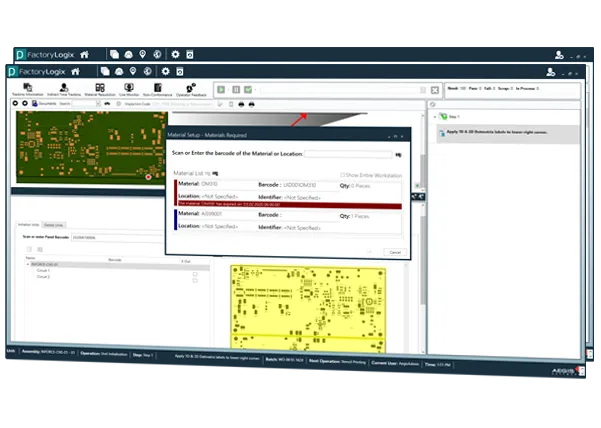The height and width of the screenshot is (428, 601).
Task: Click first circle icon in viewer toolbar
Action: coord(15,103)
